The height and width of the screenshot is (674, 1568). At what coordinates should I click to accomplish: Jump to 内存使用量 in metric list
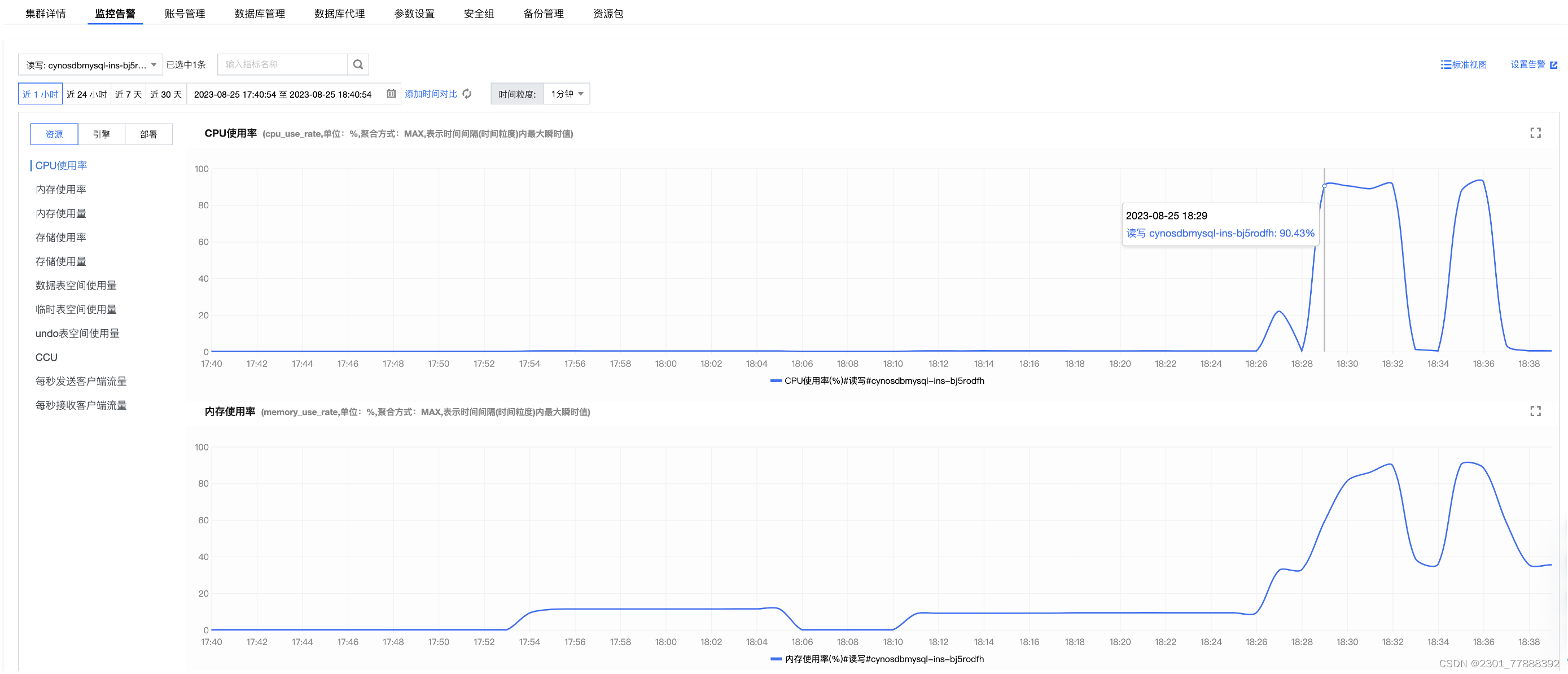point(61,213)
